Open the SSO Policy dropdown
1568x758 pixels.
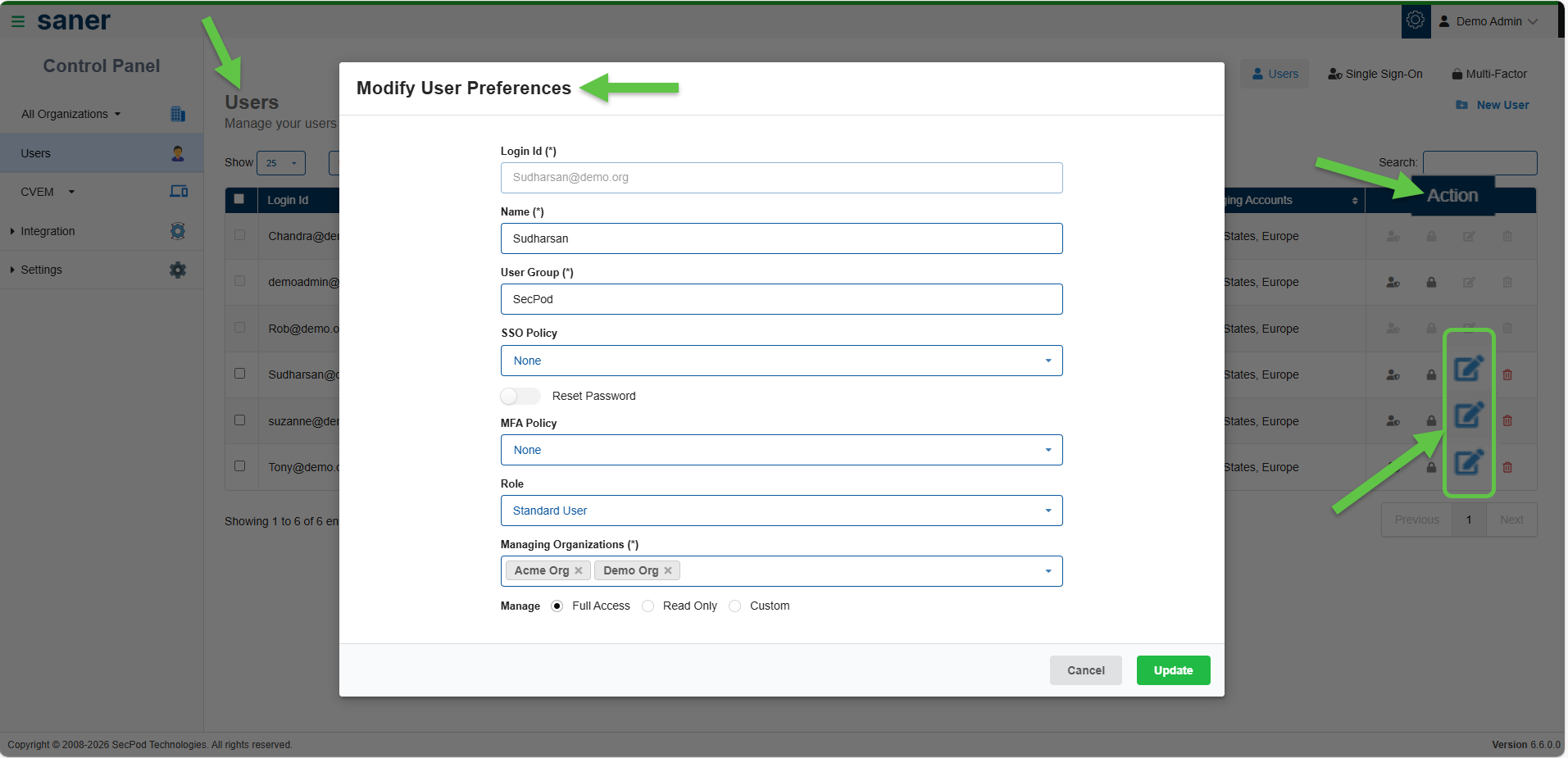pos(781,361)
